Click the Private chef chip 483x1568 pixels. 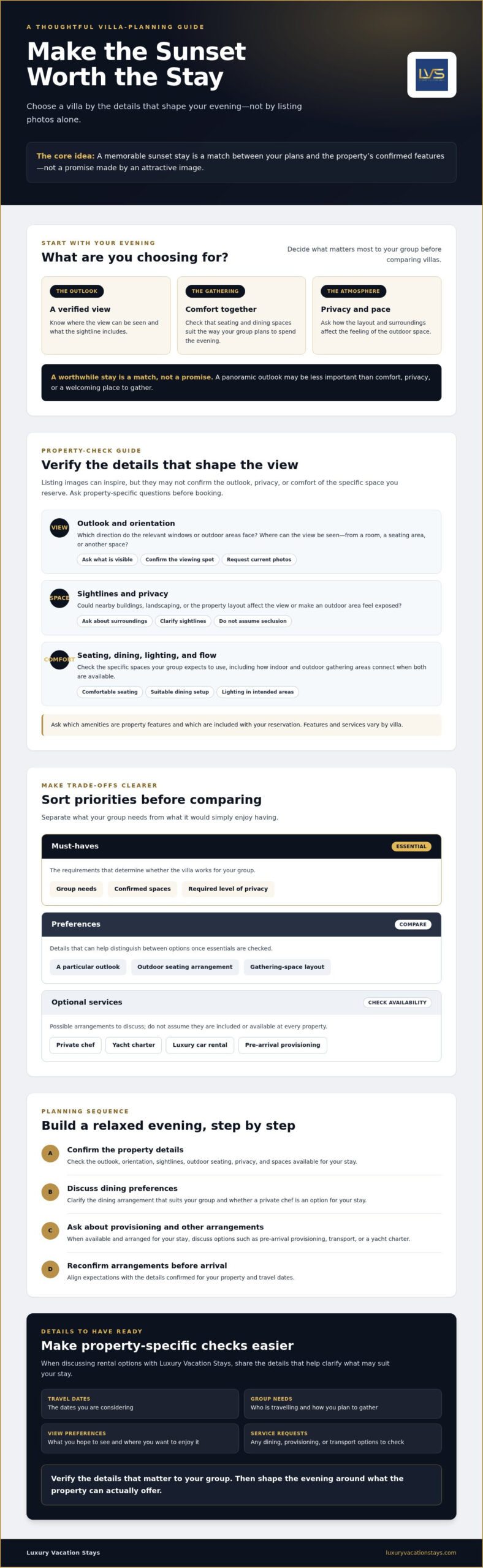click(75, 1045)
